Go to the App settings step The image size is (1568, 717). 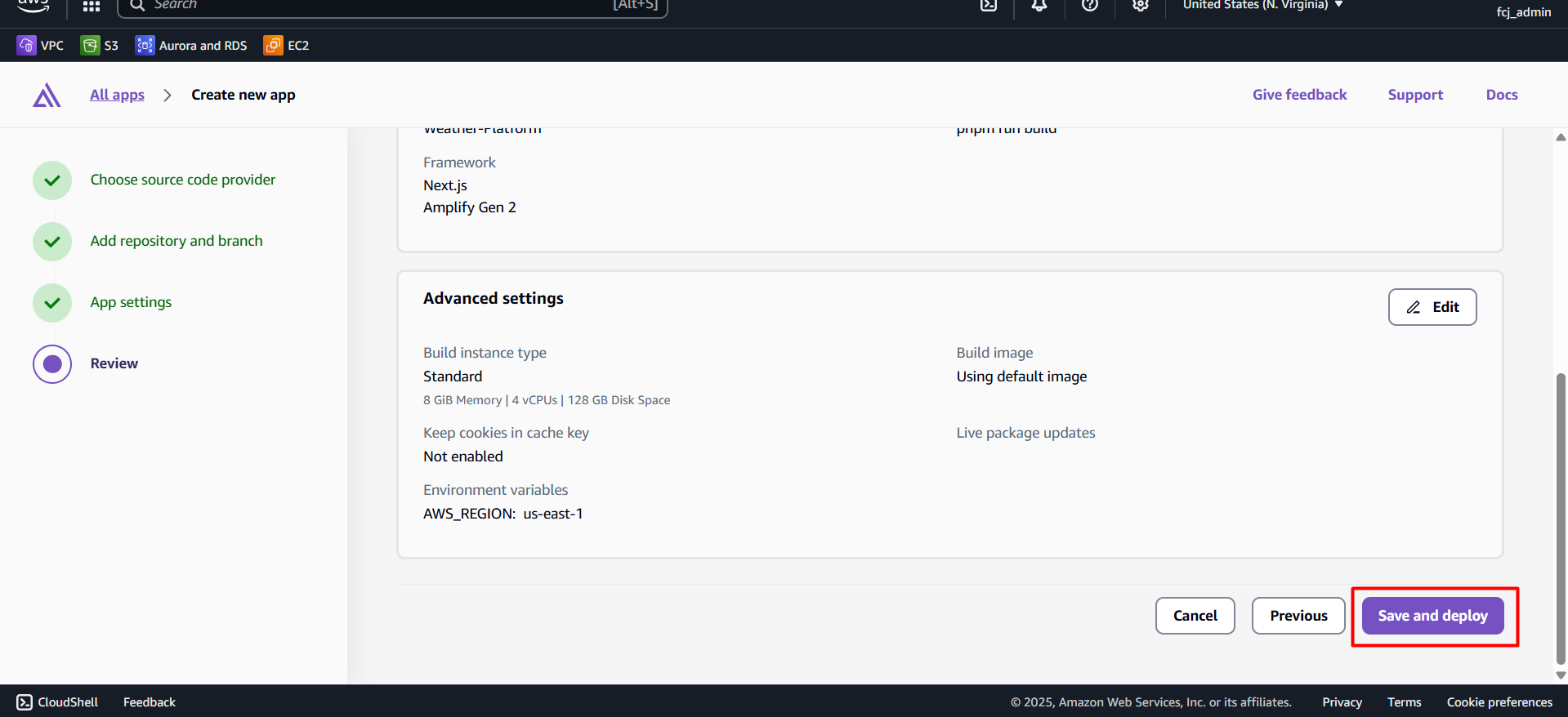pos(131,302)
